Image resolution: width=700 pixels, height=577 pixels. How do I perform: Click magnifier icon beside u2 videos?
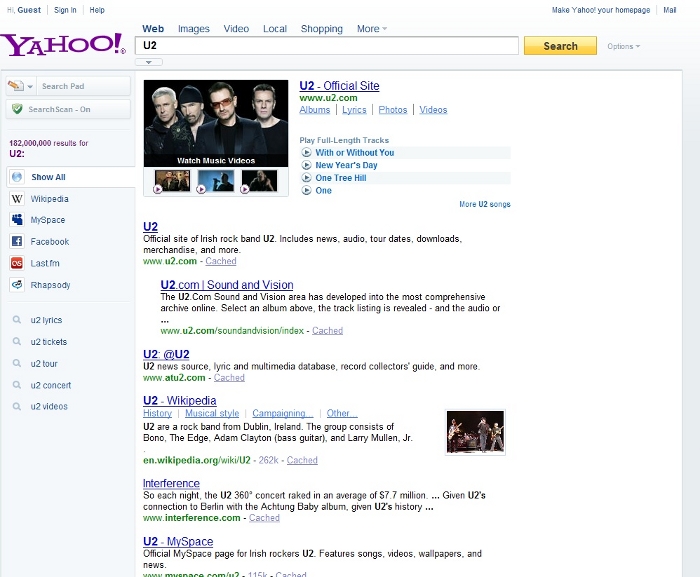(x=17, y=406)
